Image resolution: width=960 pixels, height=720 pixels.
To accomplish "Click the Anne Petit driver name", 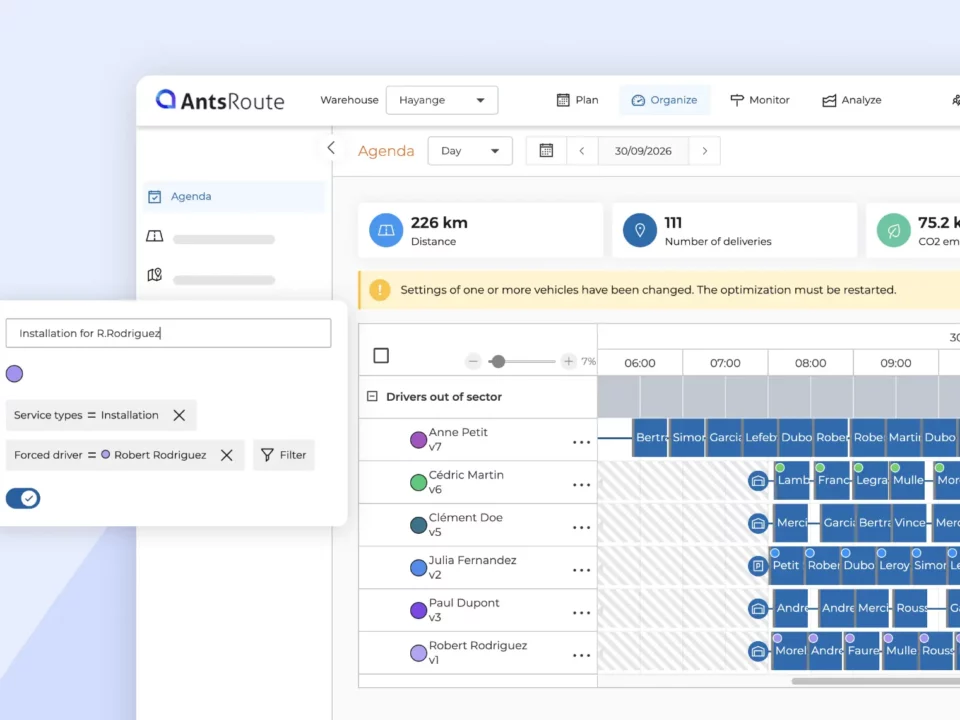I will [458, 432].
